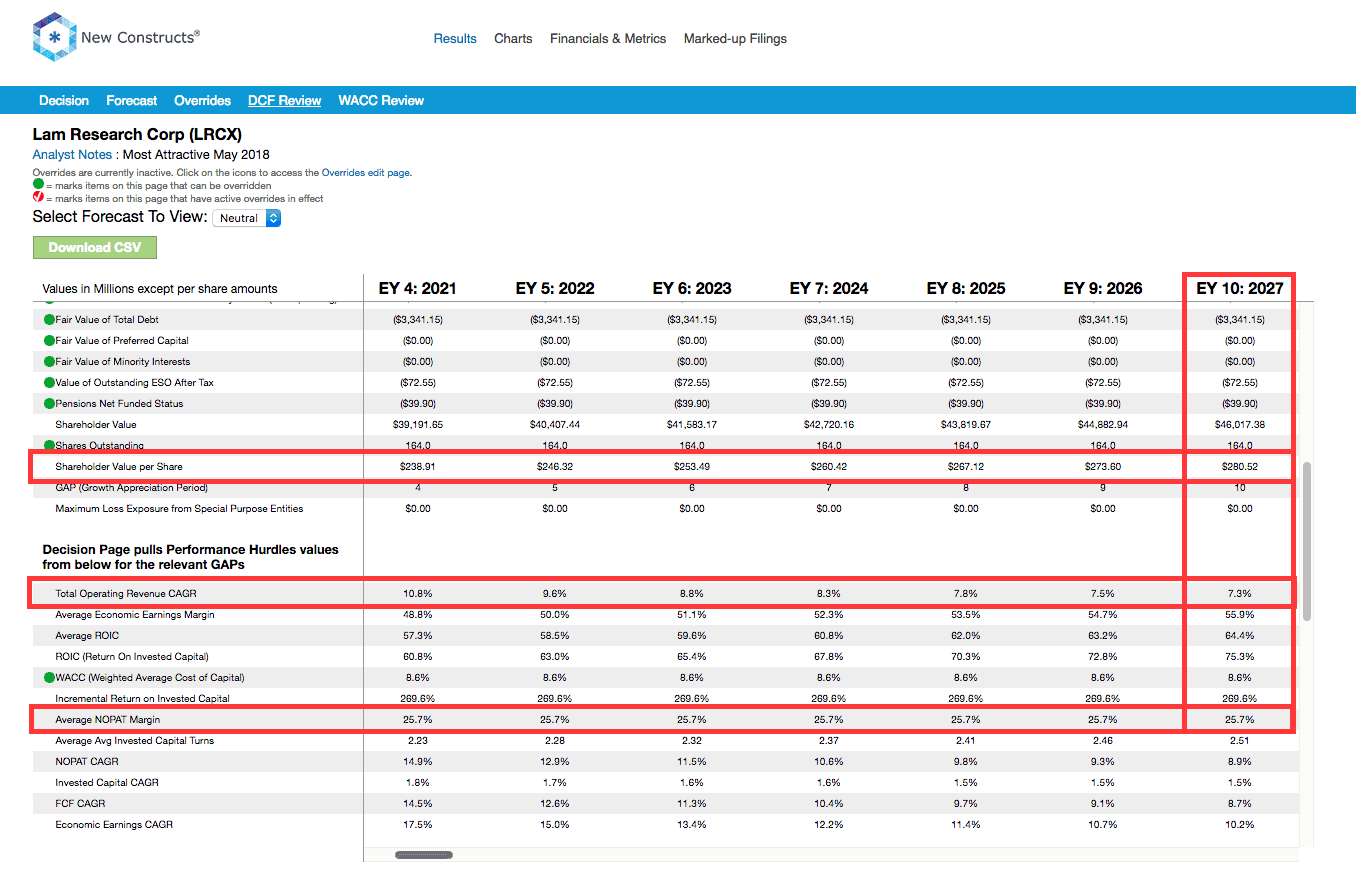Screen dimensions: 1356x891
Task: Click the horizontal scrollbar thumb under the table
Action: [424, 855]
